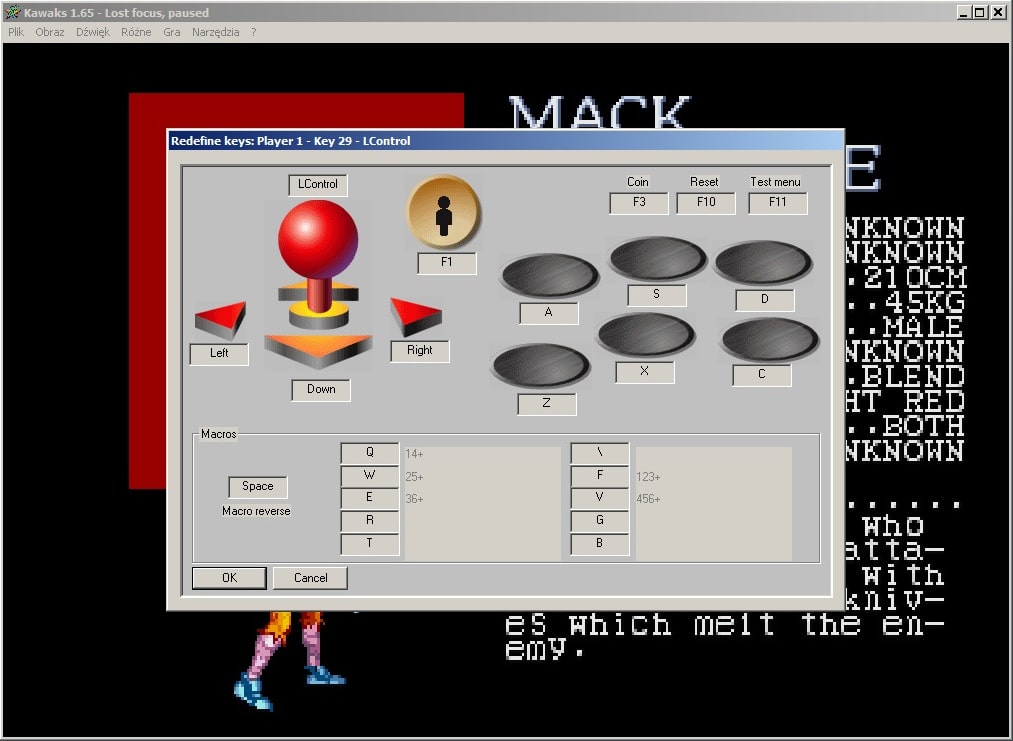The height and width of the screenshot is (741, 1013).
Task: Click the orange down arrow icon
Action: (318, 349)
